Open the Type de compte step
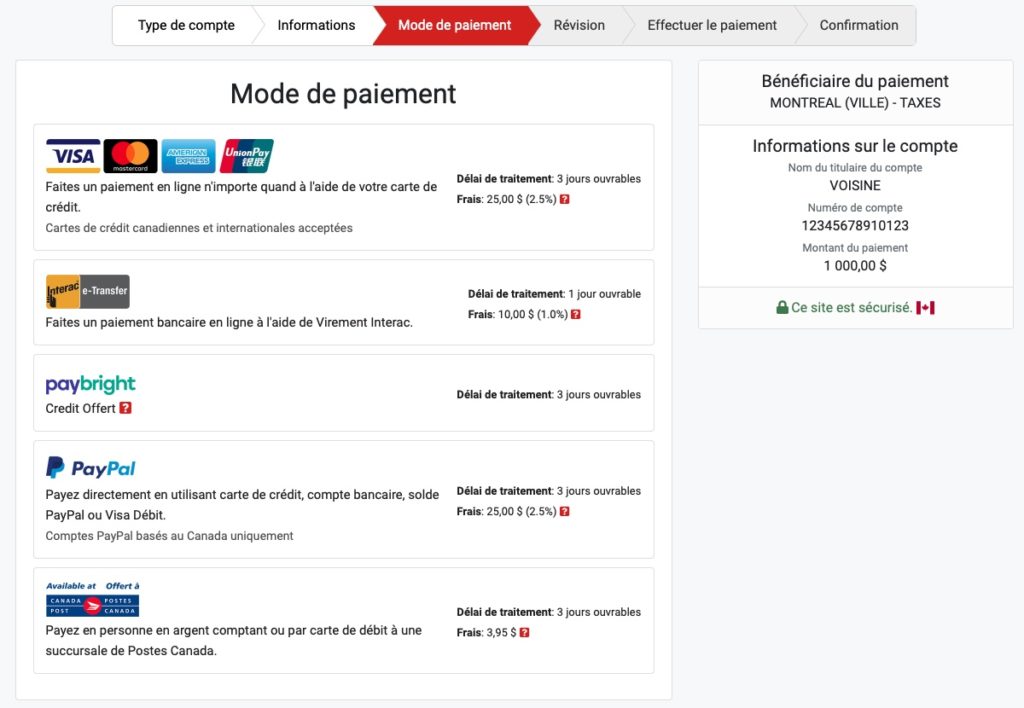This screenshot has width=1024, height=708. click(185, 24)
